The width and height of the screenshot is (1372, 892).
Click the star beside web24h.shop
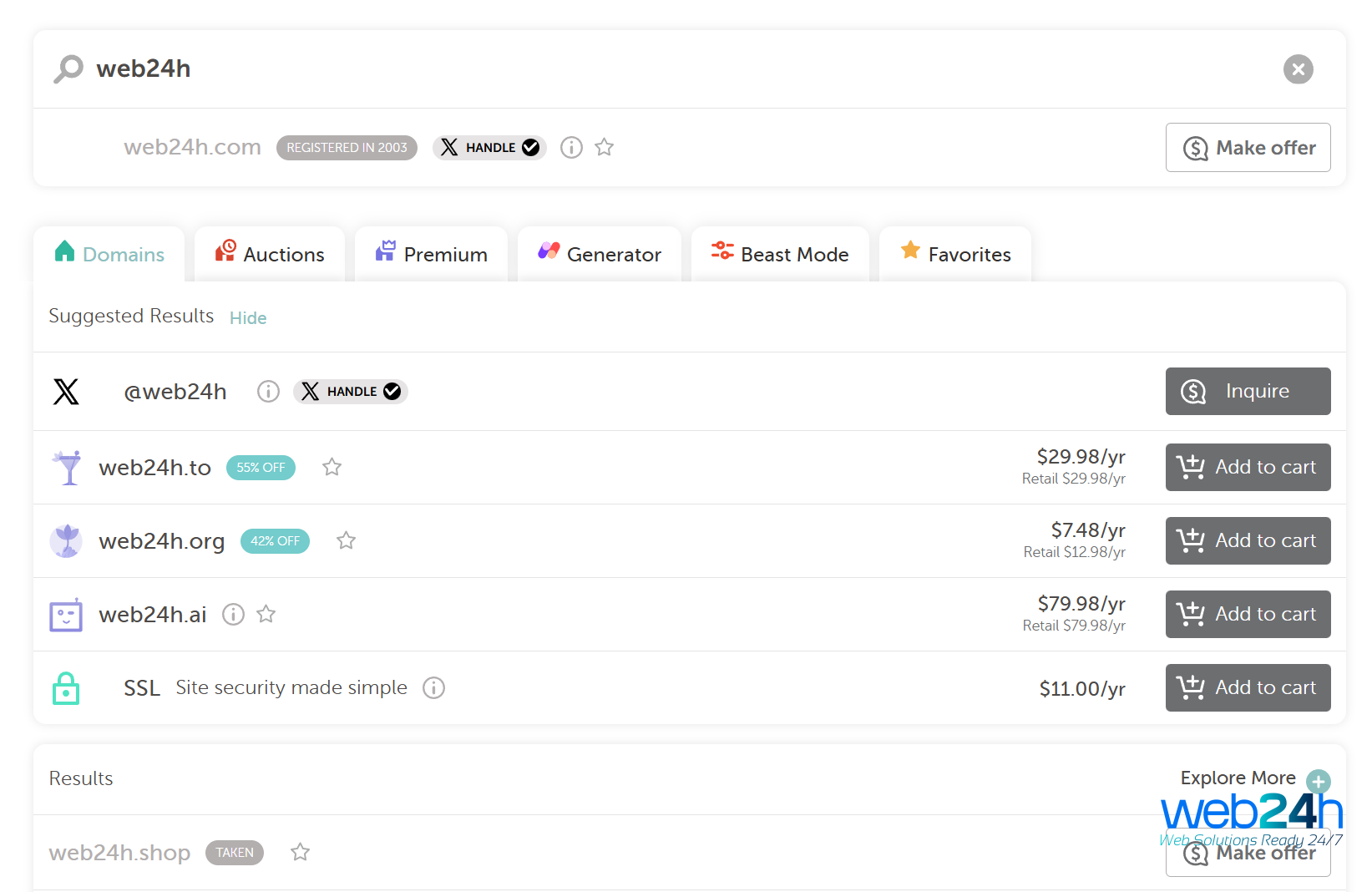pyautogui.click(x=300, y=853)
